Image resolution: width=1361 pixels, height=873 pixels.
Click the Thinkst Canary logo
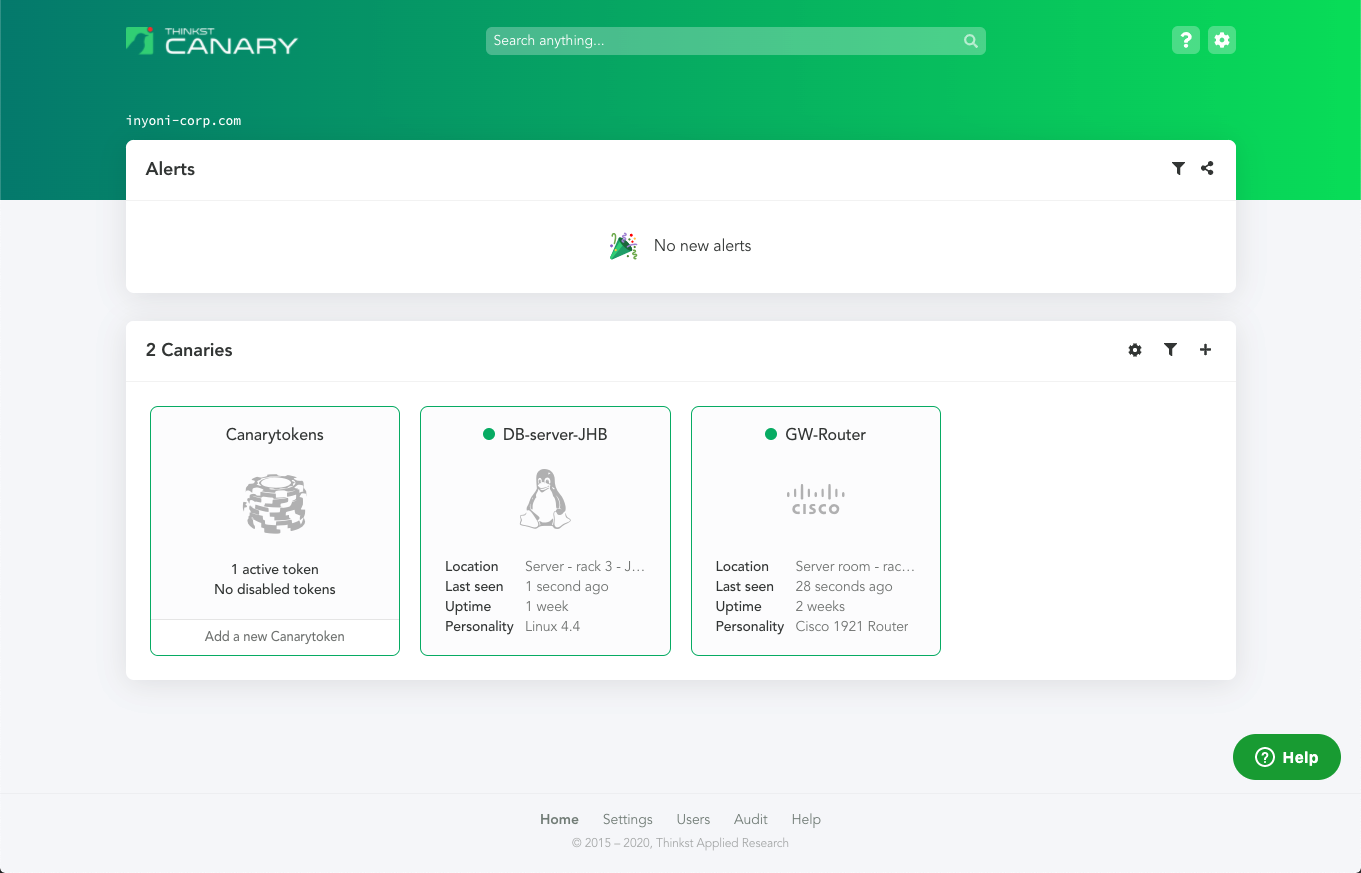[x=212, y=41]
